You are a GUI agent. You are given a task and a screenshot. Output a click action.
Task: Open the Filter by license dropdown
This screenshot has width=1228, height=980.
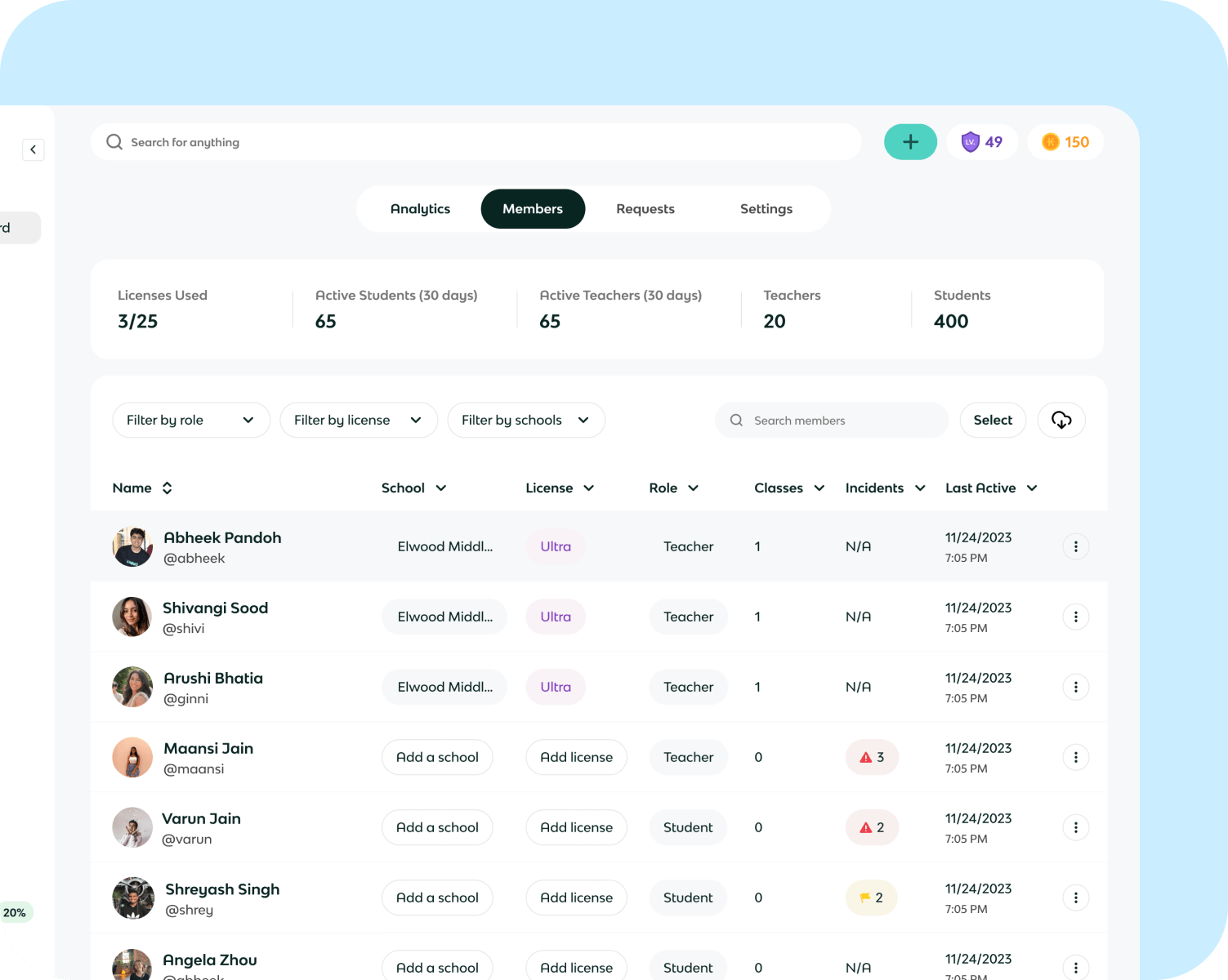358,420
